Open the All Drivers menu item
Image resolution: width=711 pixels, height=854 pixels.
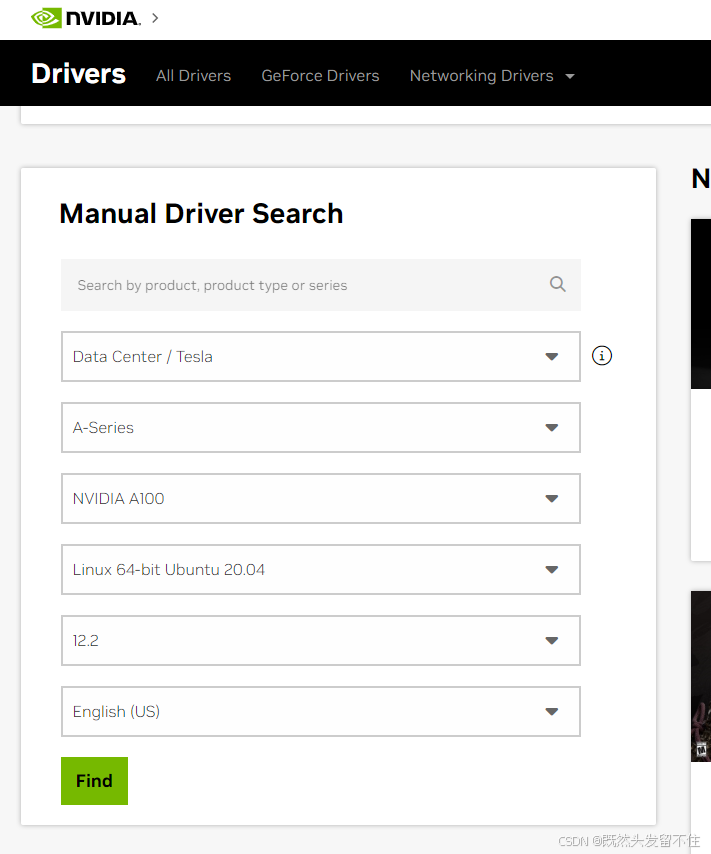click(x=193, y=76)
